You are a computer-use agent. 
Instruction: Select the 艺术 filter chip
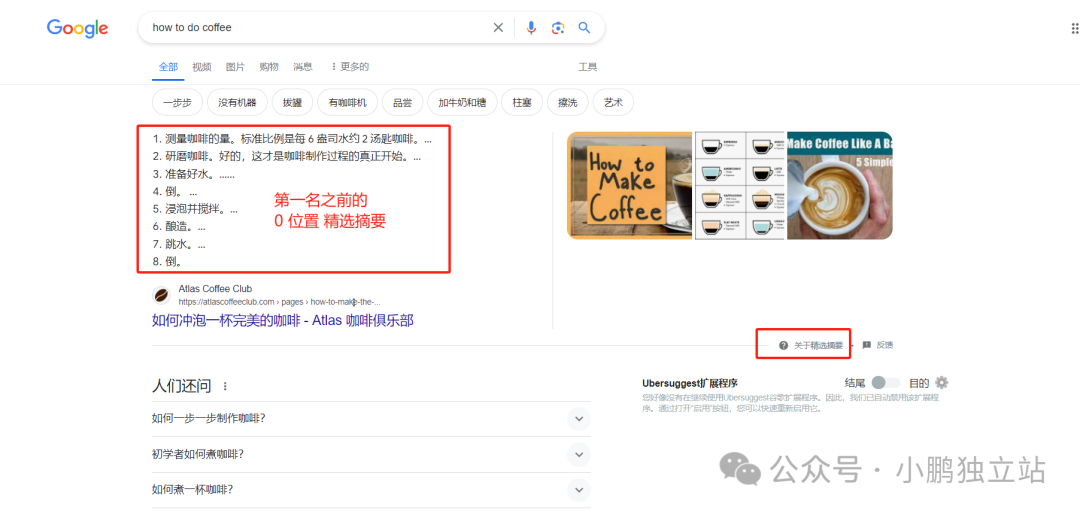coord(613,103)
